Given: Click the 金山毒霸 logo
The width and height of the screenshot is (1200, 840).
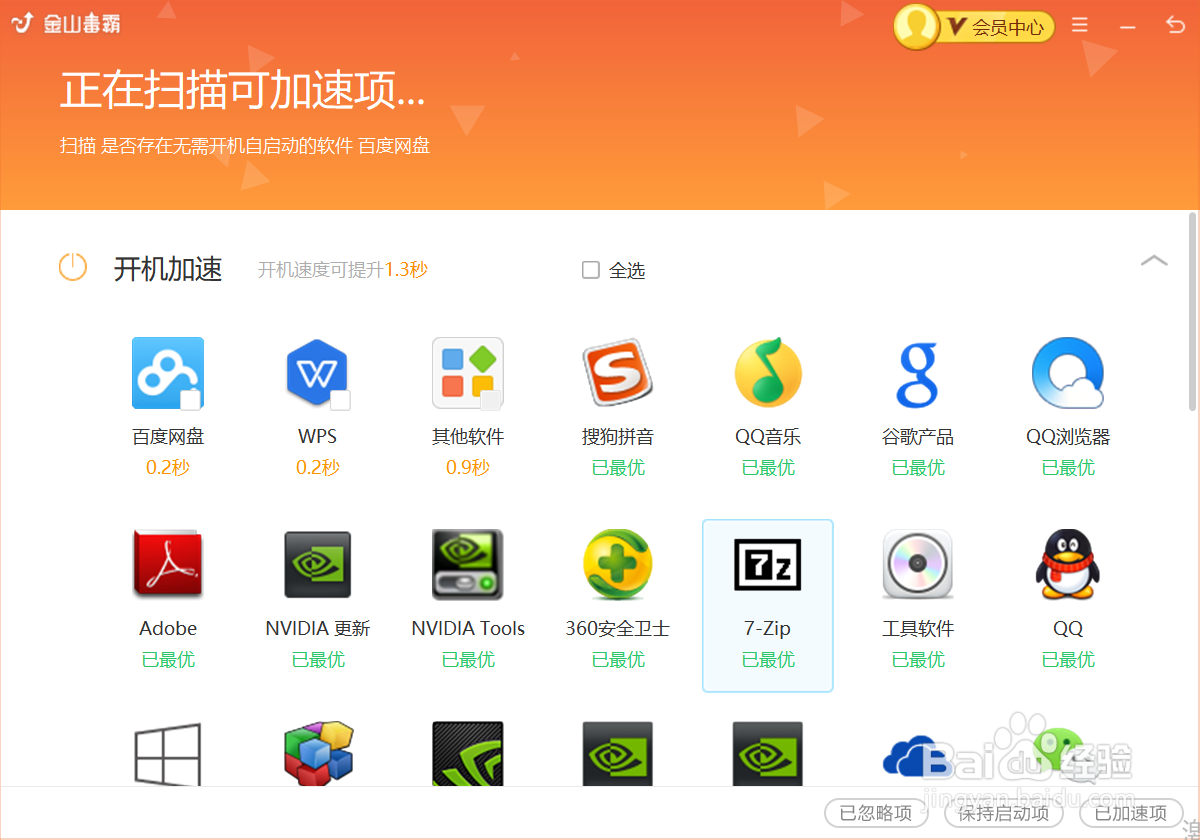Looking at the screenshot, I should click(x=66, y=24).
